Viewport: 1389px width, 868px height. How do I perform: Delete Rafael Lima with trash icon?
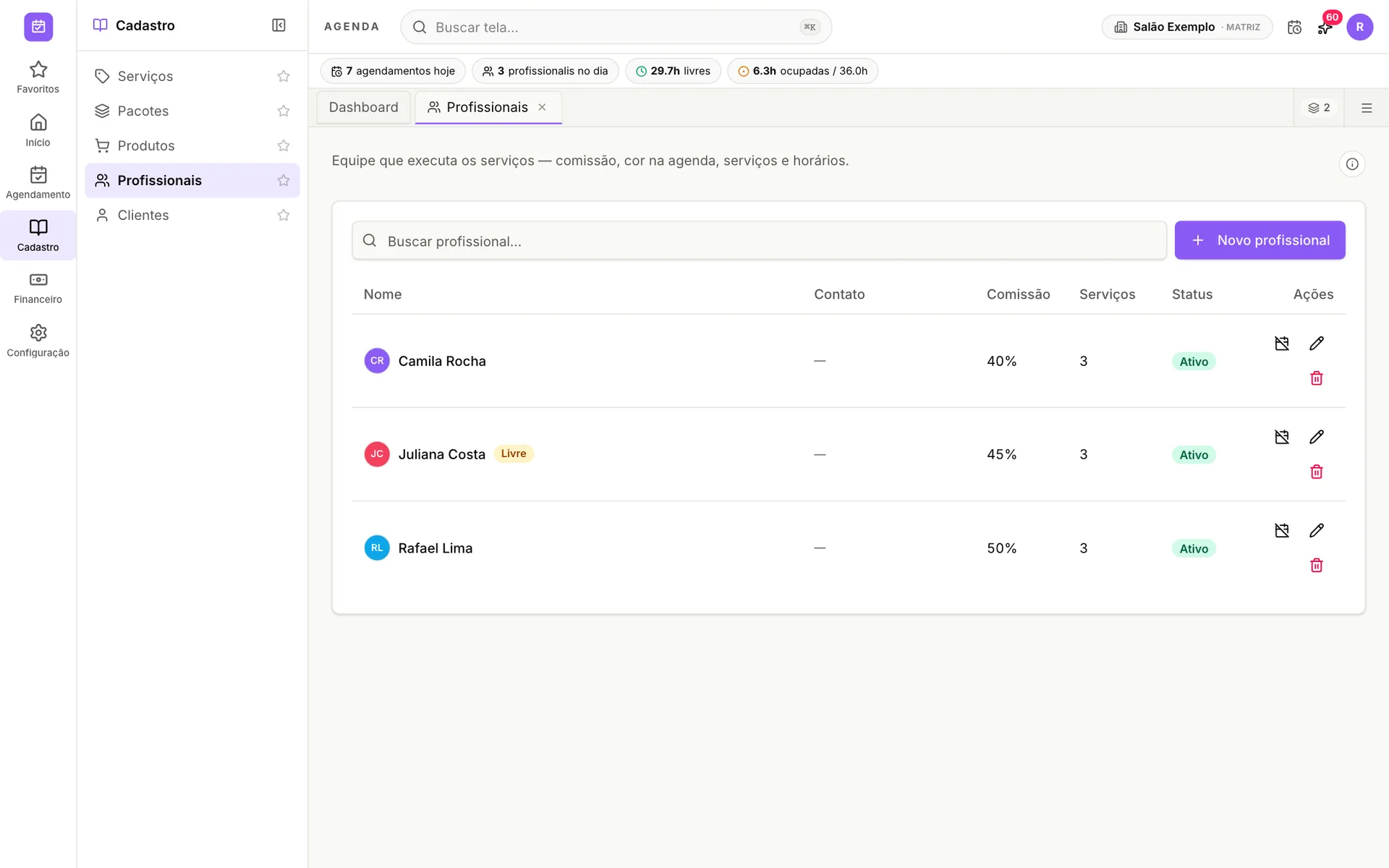point(1316,566)
